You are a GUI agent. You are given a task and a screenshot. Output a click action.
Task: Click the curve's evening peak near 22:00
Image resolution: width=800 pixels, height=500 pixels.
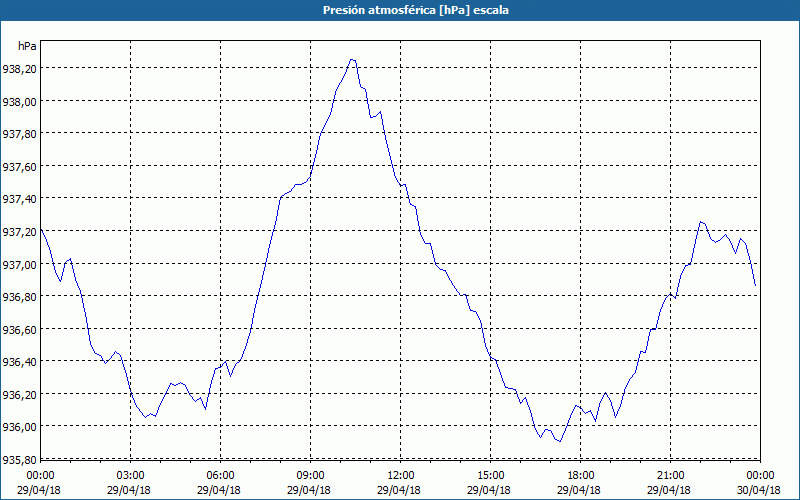coord(701,221)
